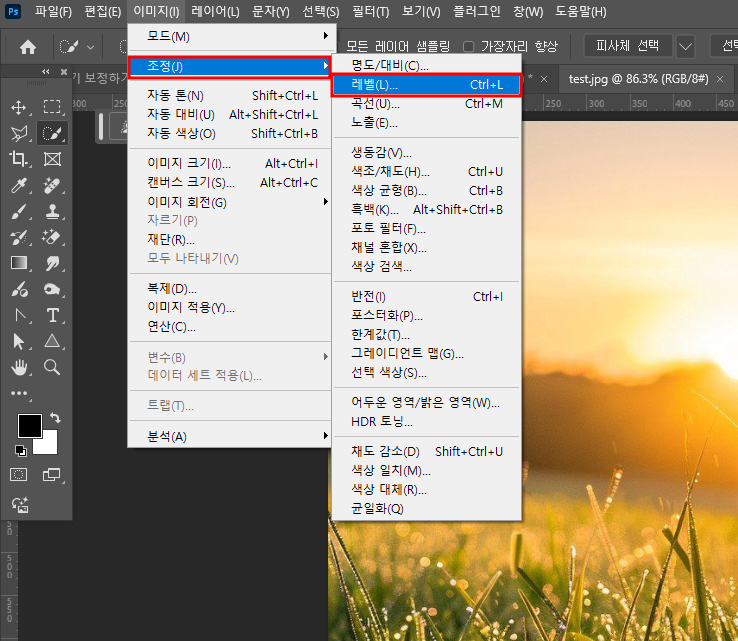Image resolution: width=738 pixels, height=641 pixels.
Task: Open the 편집(E) menu
Action: [x=103, y=11]
